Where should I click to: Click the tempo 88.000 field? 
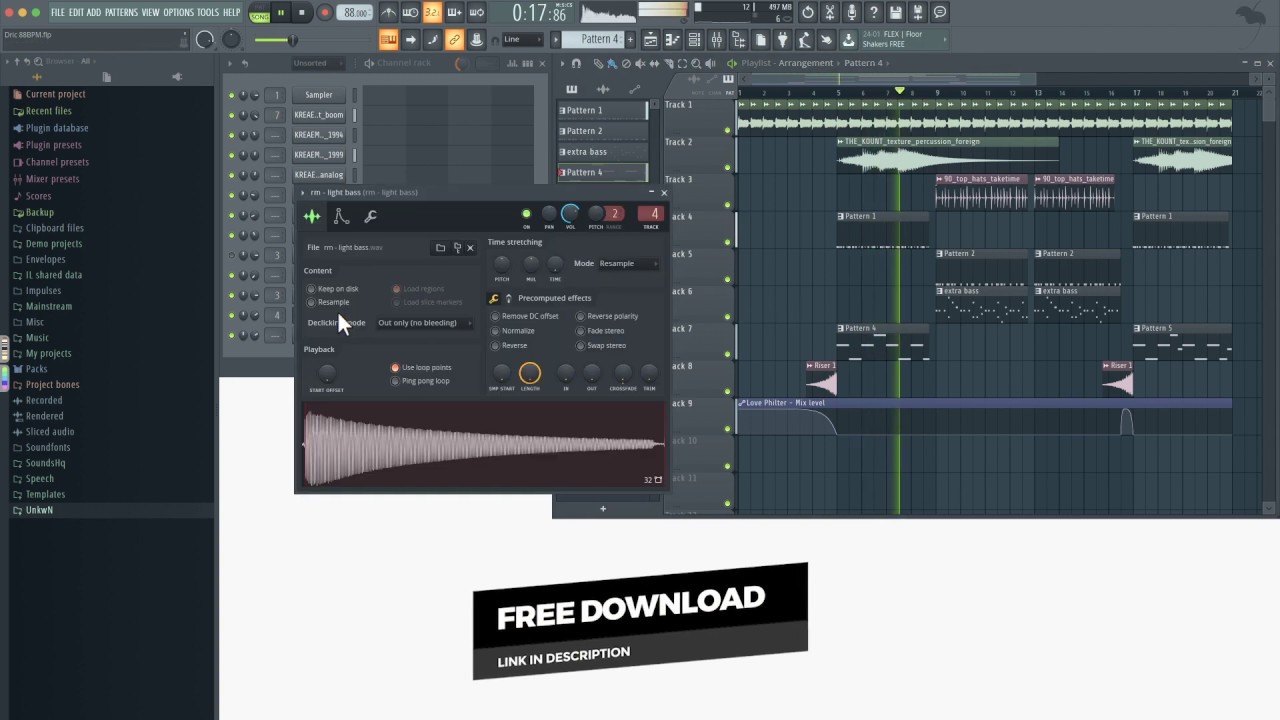[x=355, y=13]
